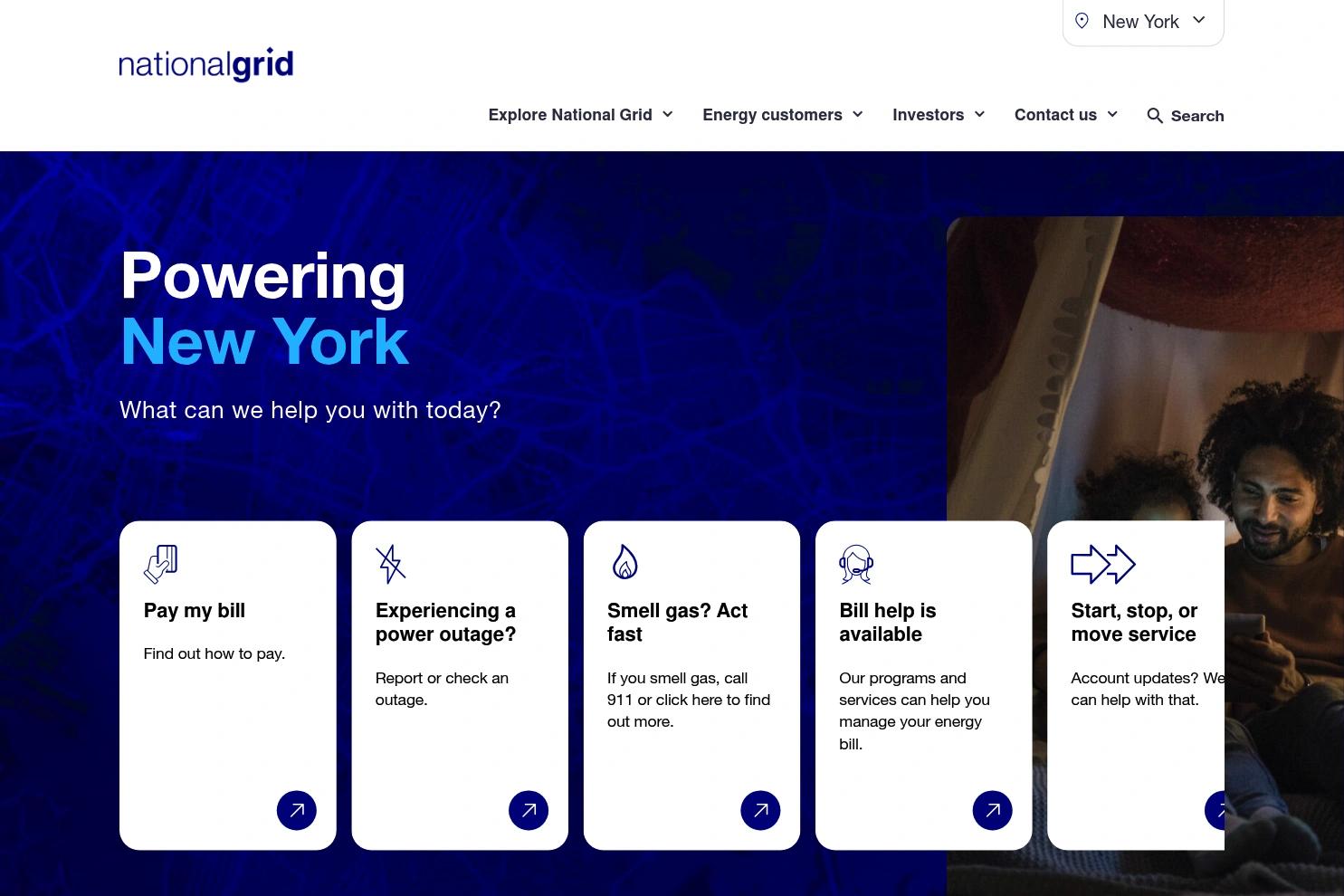
Task: Click the What can we help you with today text
Action: pyautogui.click(x=310, y=410)
